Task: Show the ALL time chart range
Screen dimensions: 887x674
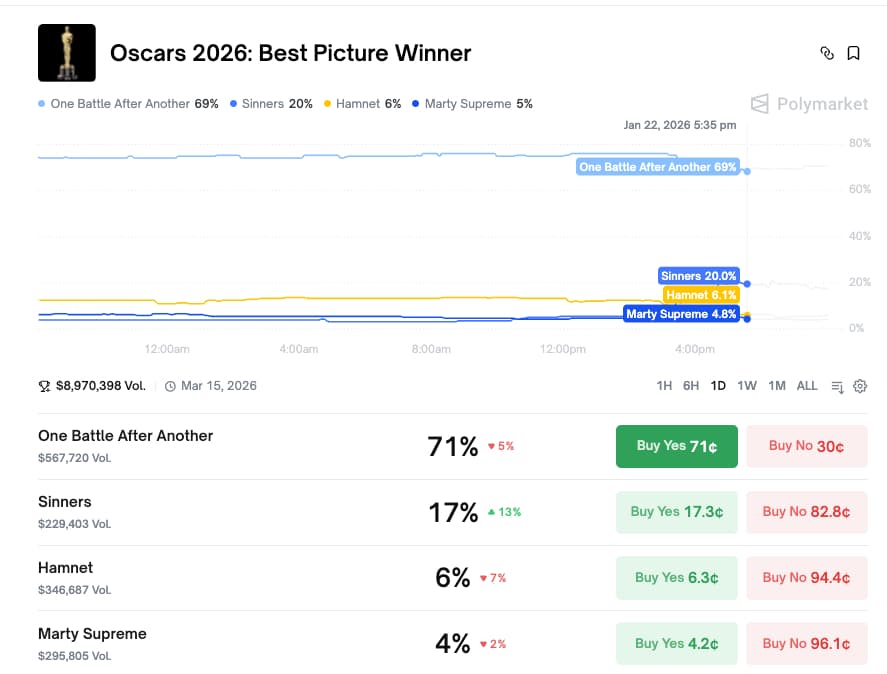Action: [x=807, y=386]
